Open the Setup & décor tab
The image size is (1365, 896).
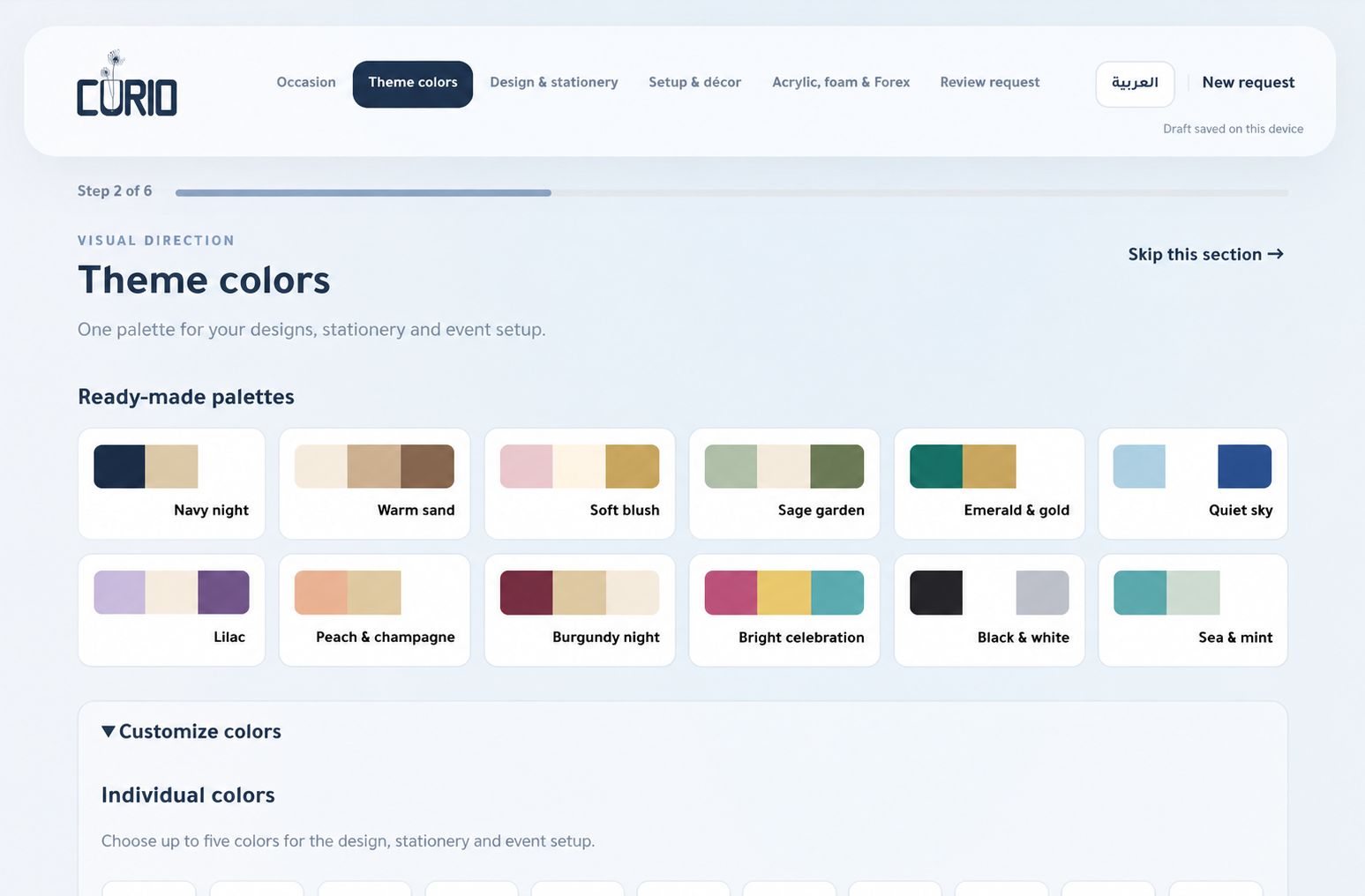pos(694,83)
